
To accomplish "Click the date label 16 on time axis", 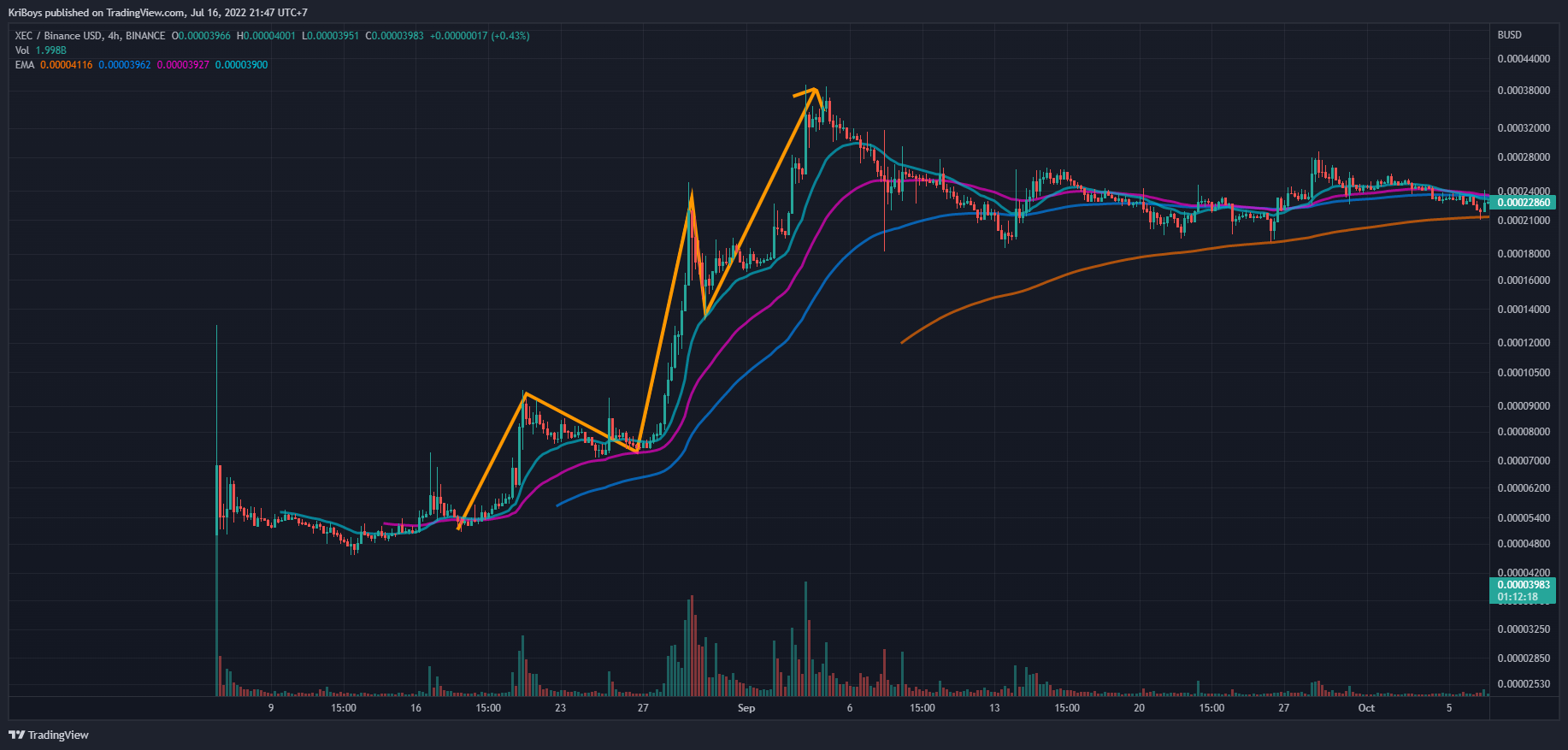I will [416, 708].
